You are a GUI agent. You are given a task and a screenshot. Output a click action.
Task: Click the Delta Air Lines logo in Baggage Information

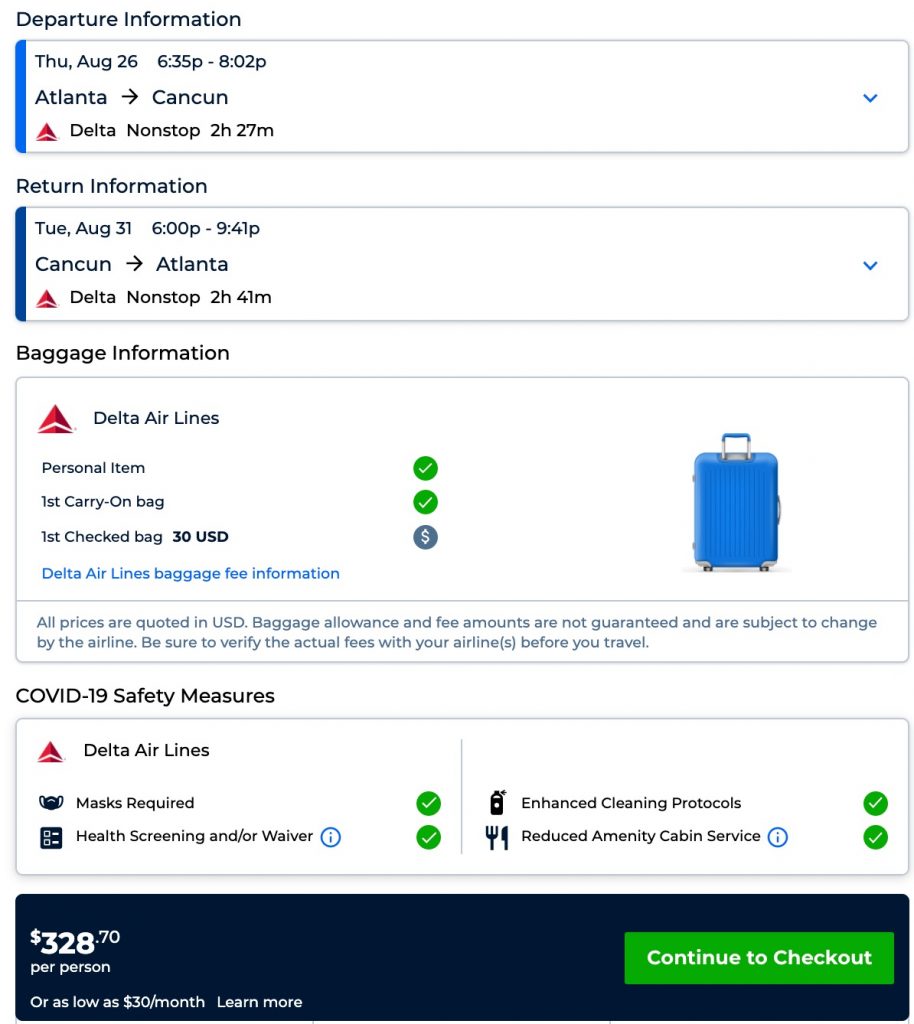(x=56, y=419)
